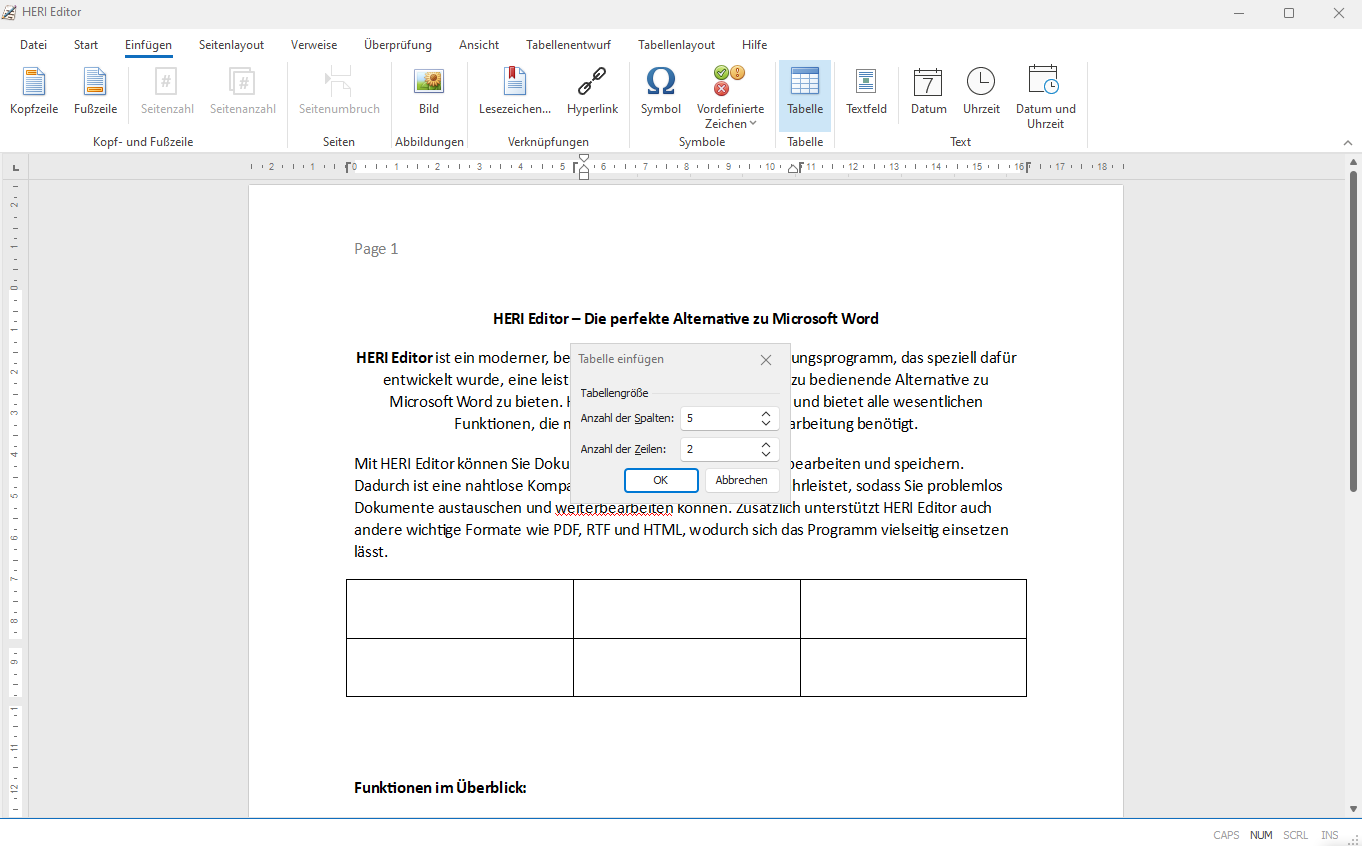Click the Page 1 header text
The image size is (1362, 846).
pyautogui.click(x=376, y=249)
